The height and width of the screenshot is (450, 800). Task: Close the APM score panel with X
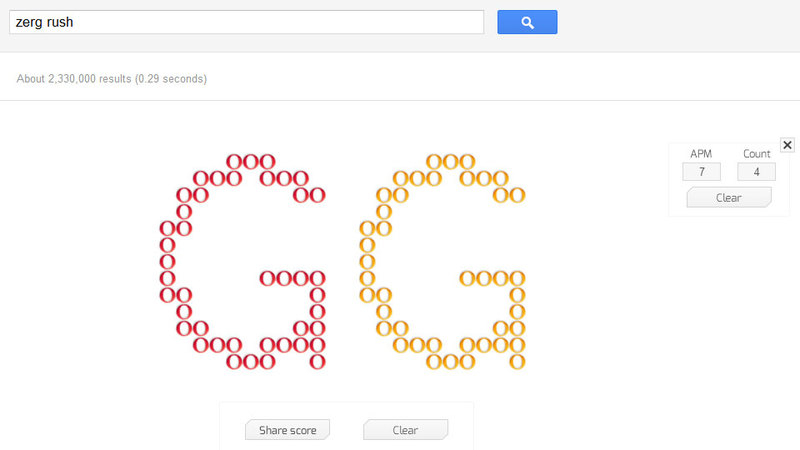(787, 145)
